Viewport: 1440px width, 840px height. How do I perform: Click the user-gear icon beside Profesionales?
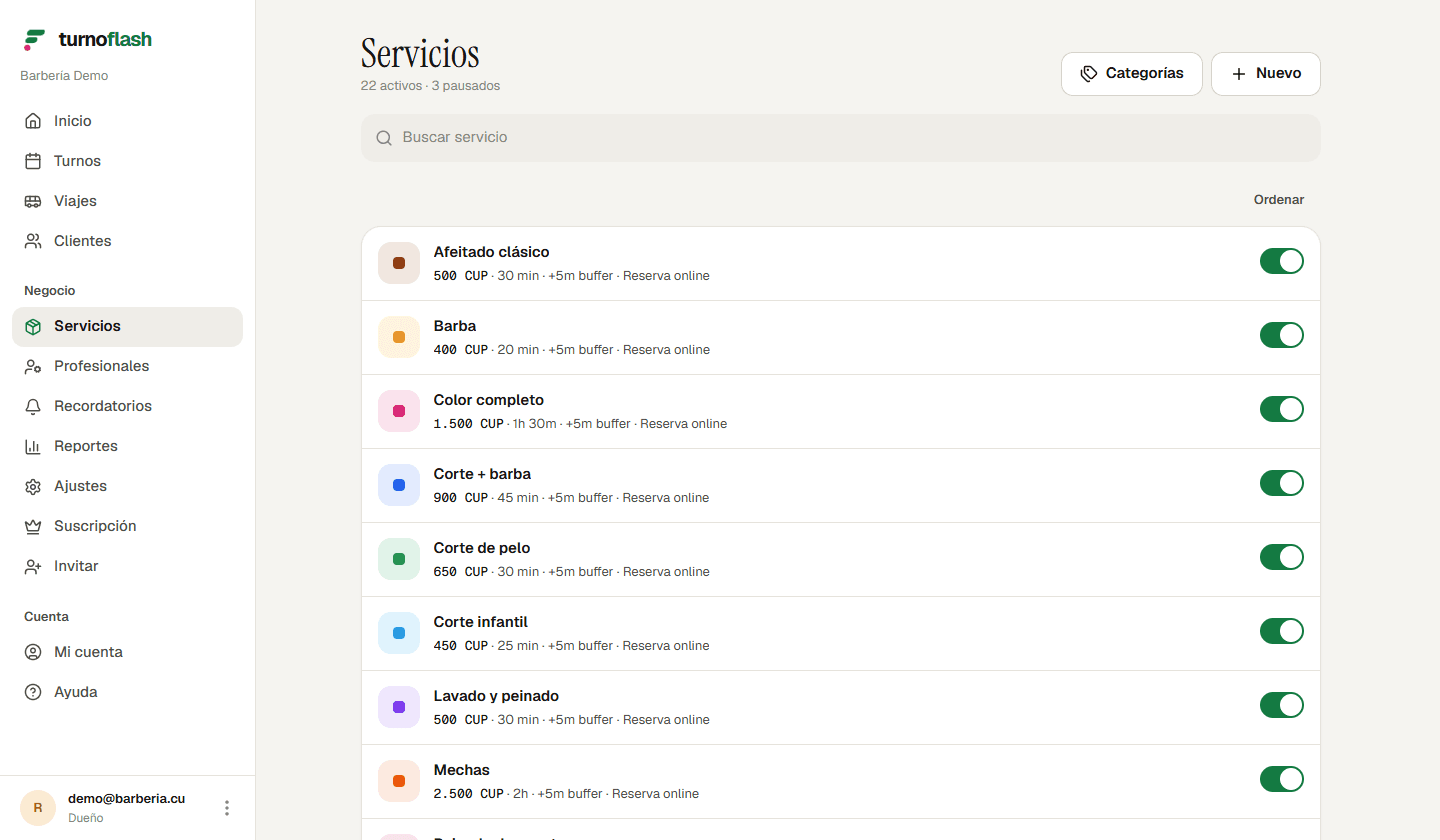33,367
